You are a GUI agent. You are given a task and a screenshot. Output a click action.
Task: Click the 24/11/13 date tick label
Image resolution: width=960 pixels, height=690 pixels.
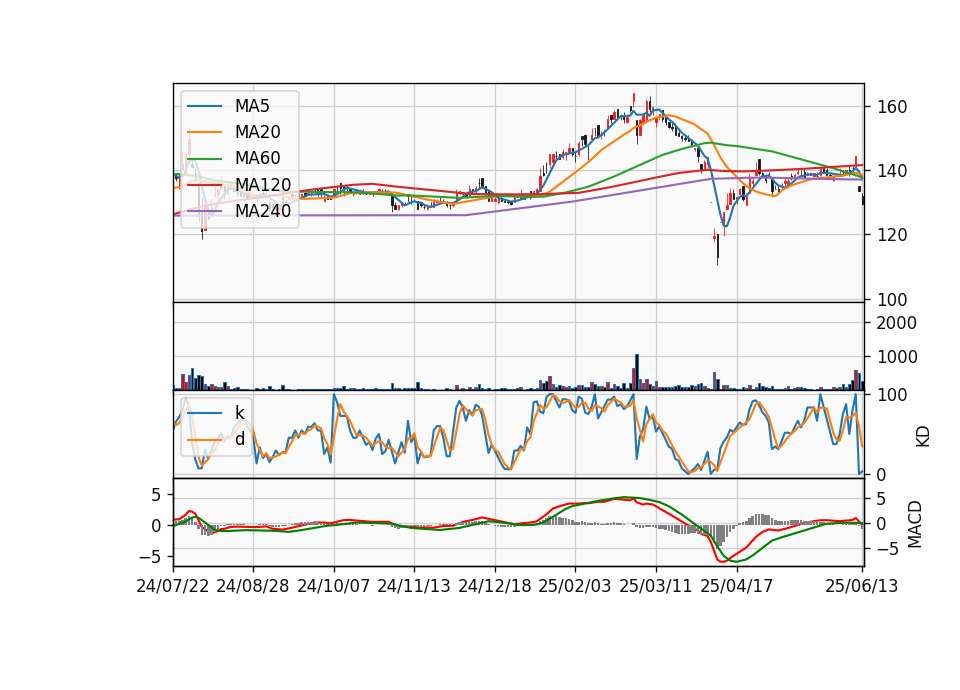pos(414,586)
